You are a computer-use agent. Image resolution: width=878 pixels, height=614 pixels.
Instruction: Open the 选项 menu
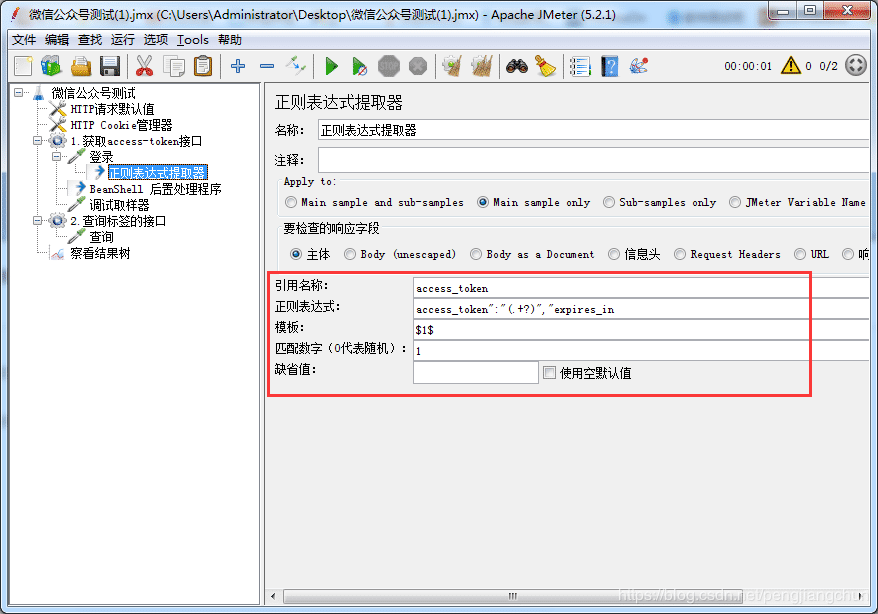156,40
